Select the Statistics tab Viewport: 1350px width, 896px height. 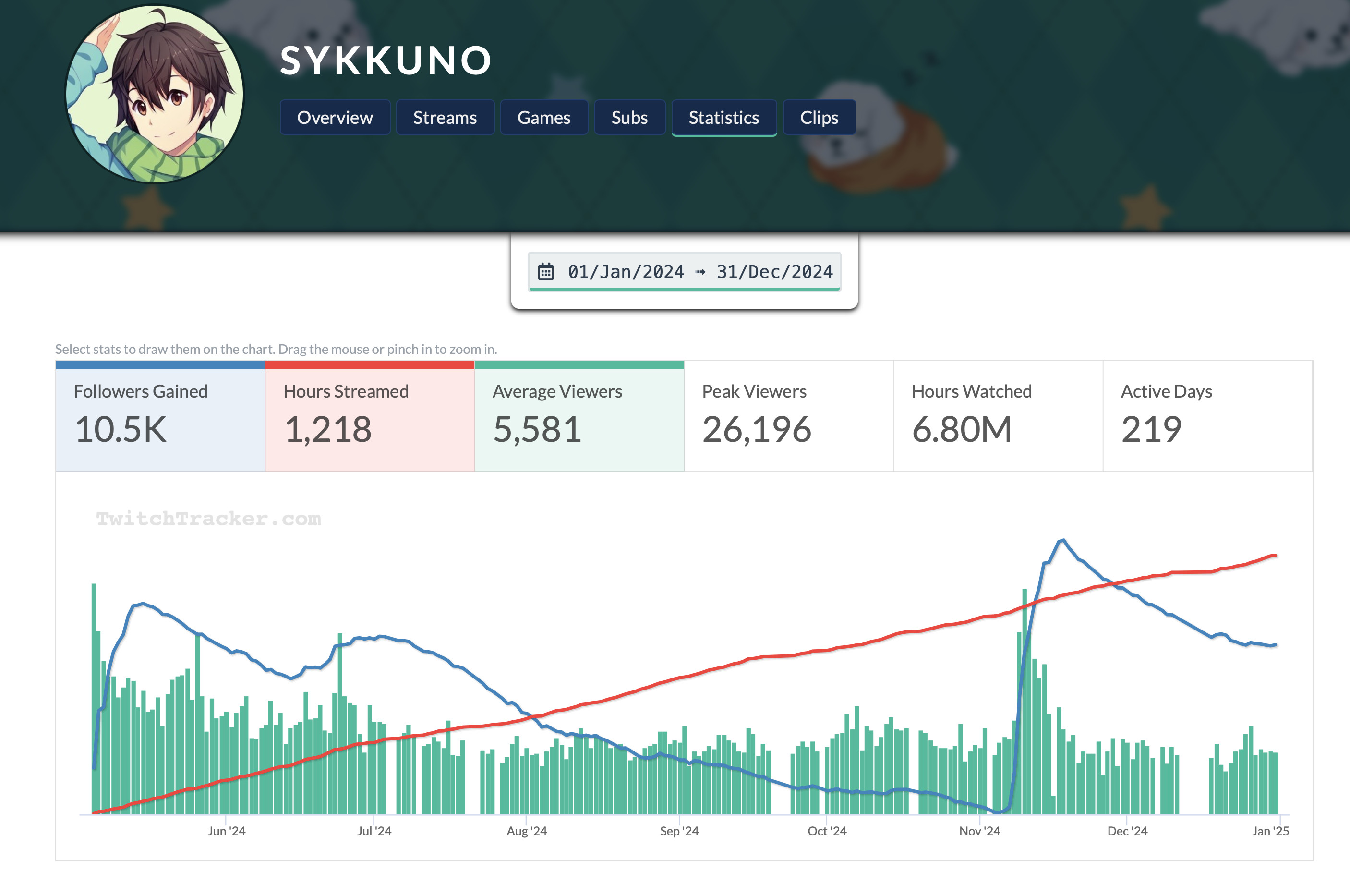point(723,118)
